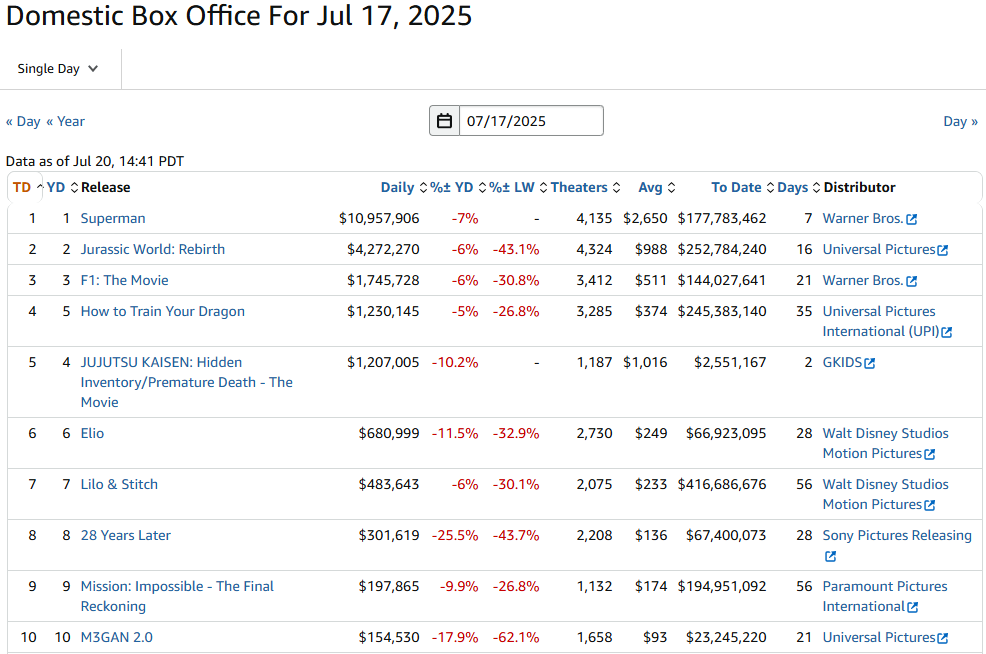The height and width of the screenshot is (654, 986).
Task: Open Sony Pictures Releasing distributor link
Action: pyautogui.click(x=897, y=535)
